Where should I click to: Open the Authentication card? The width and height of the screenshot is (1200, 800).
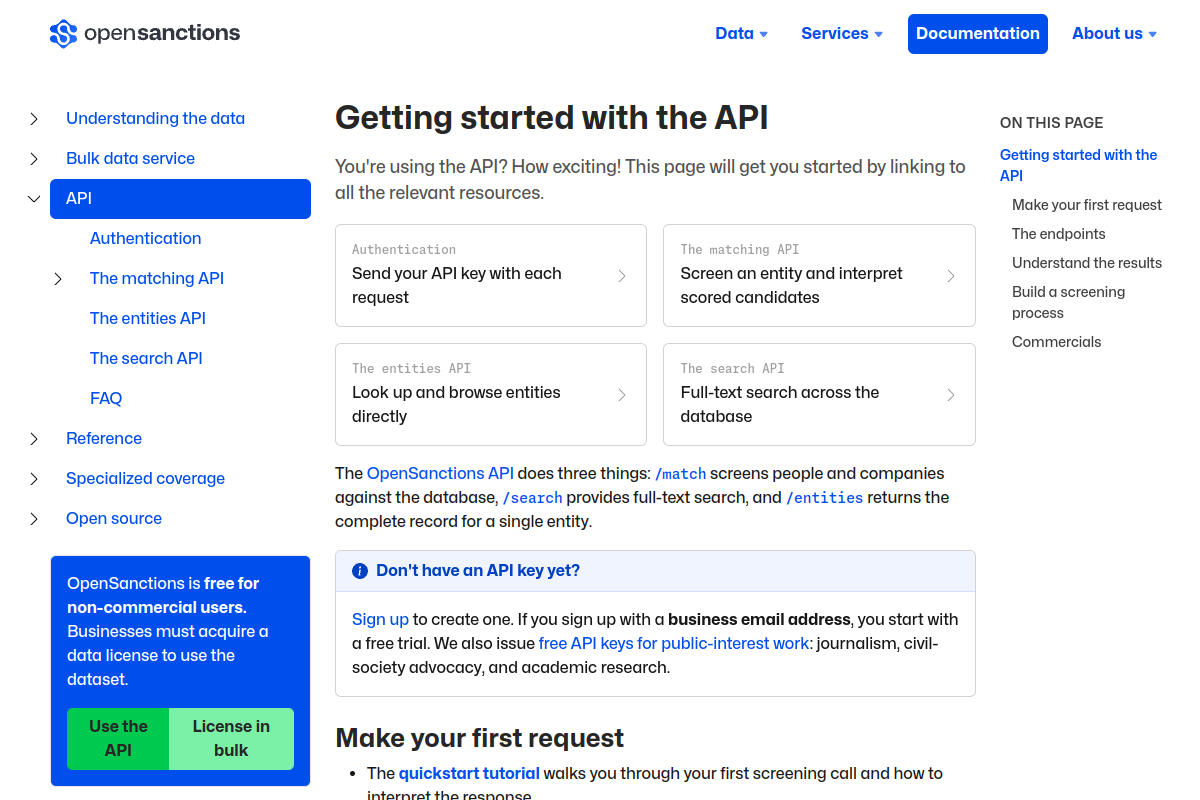pyautogui.click(x=491, y=275)
